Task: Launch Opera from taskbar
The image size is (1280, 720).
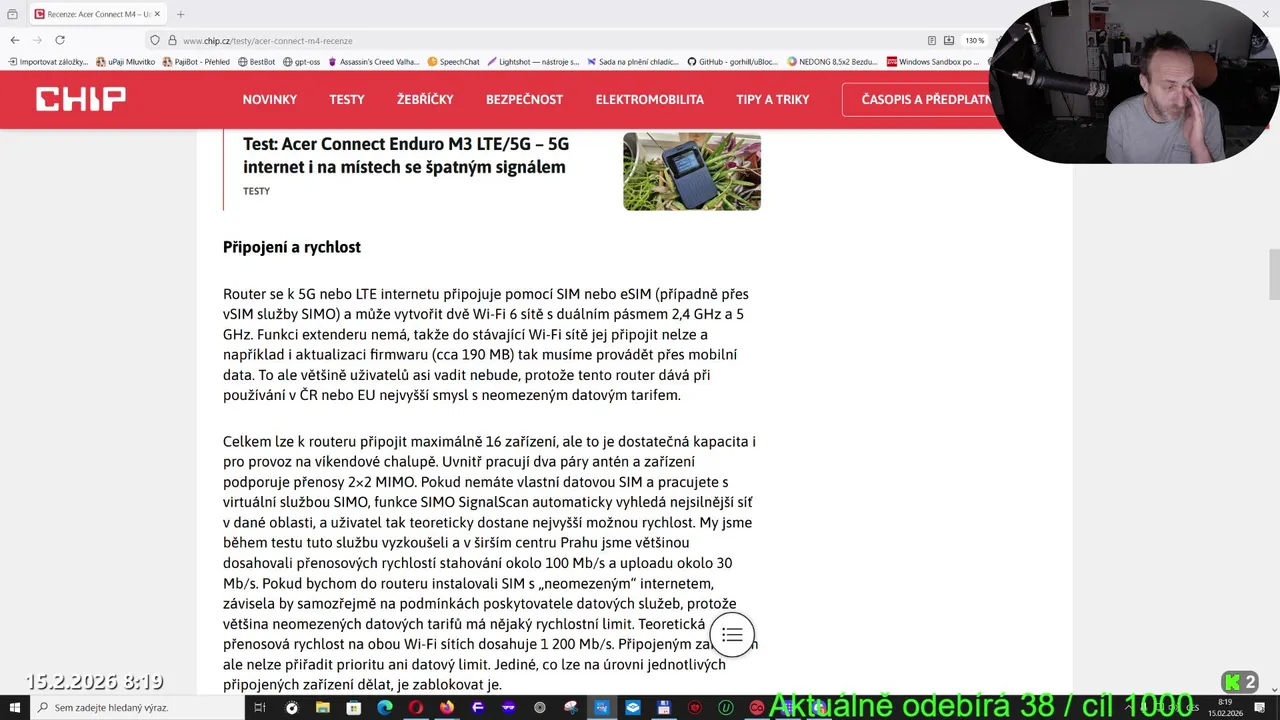Action: tap(415, 707)
